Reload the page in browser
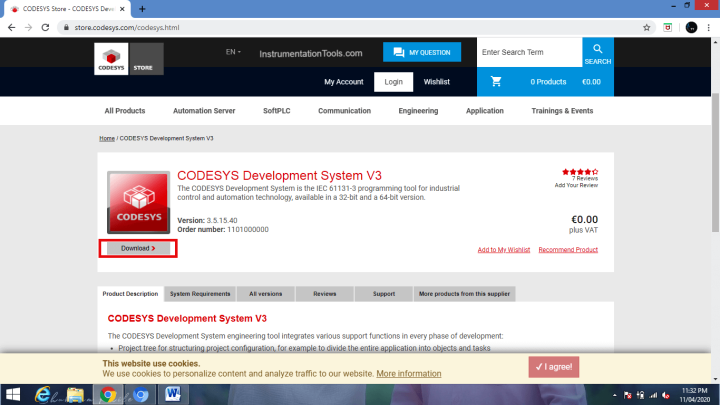Screen dimensions: 720x405 45,27
